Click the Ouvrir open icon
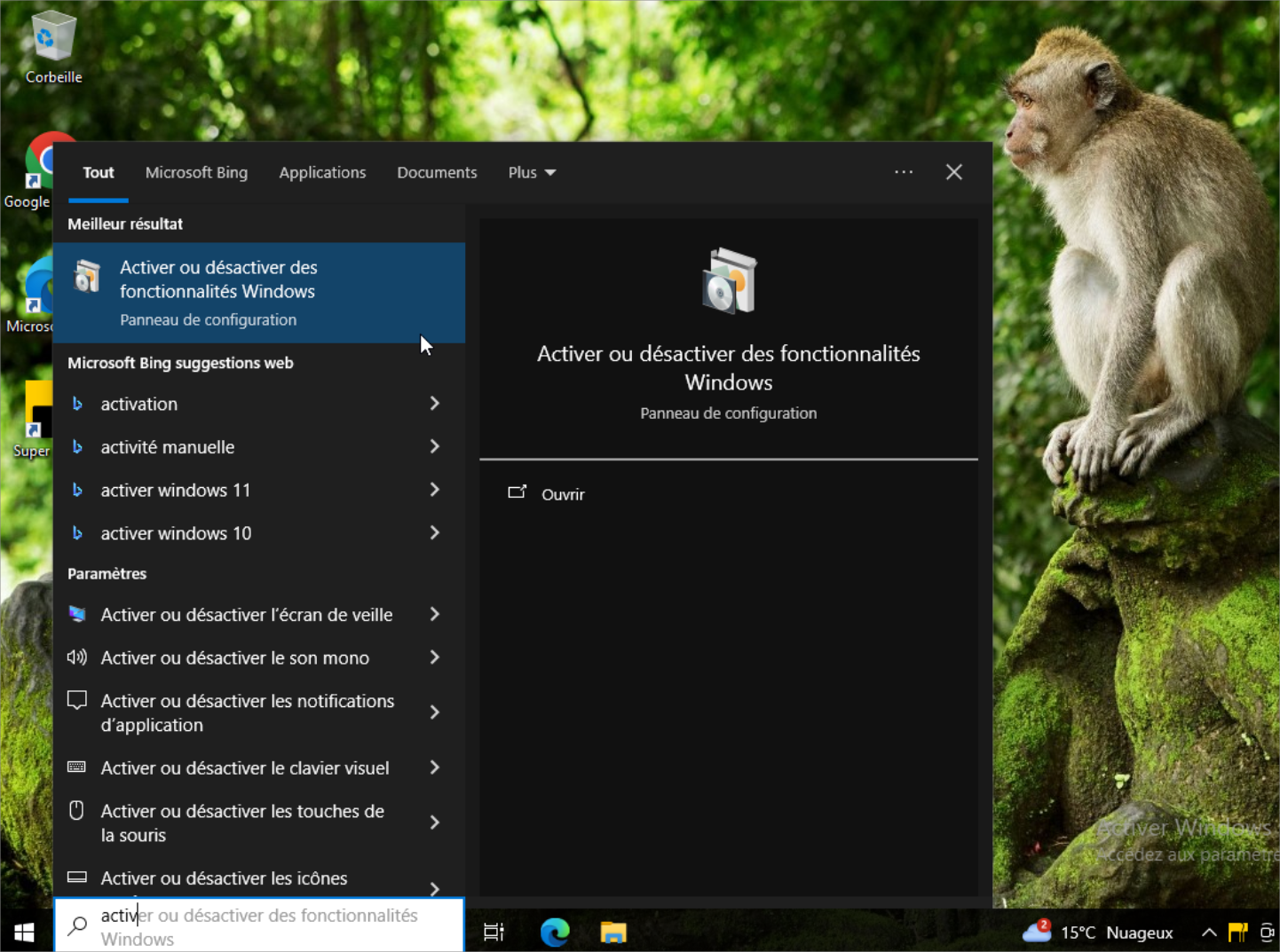Viewport: 1280px width, 952px height. tap(517, 493)
